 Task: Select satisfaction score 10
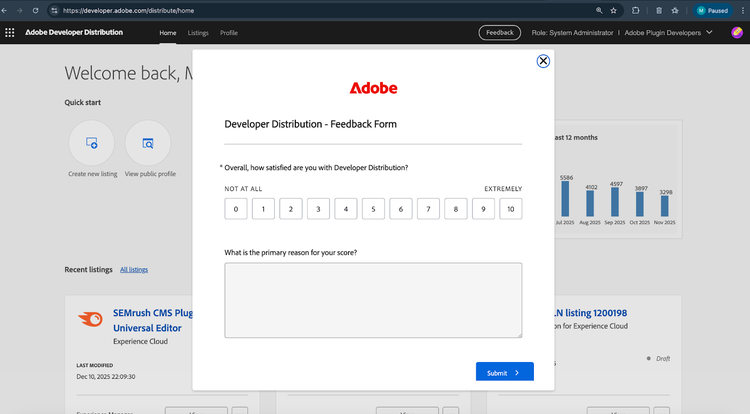pos(510,209)
